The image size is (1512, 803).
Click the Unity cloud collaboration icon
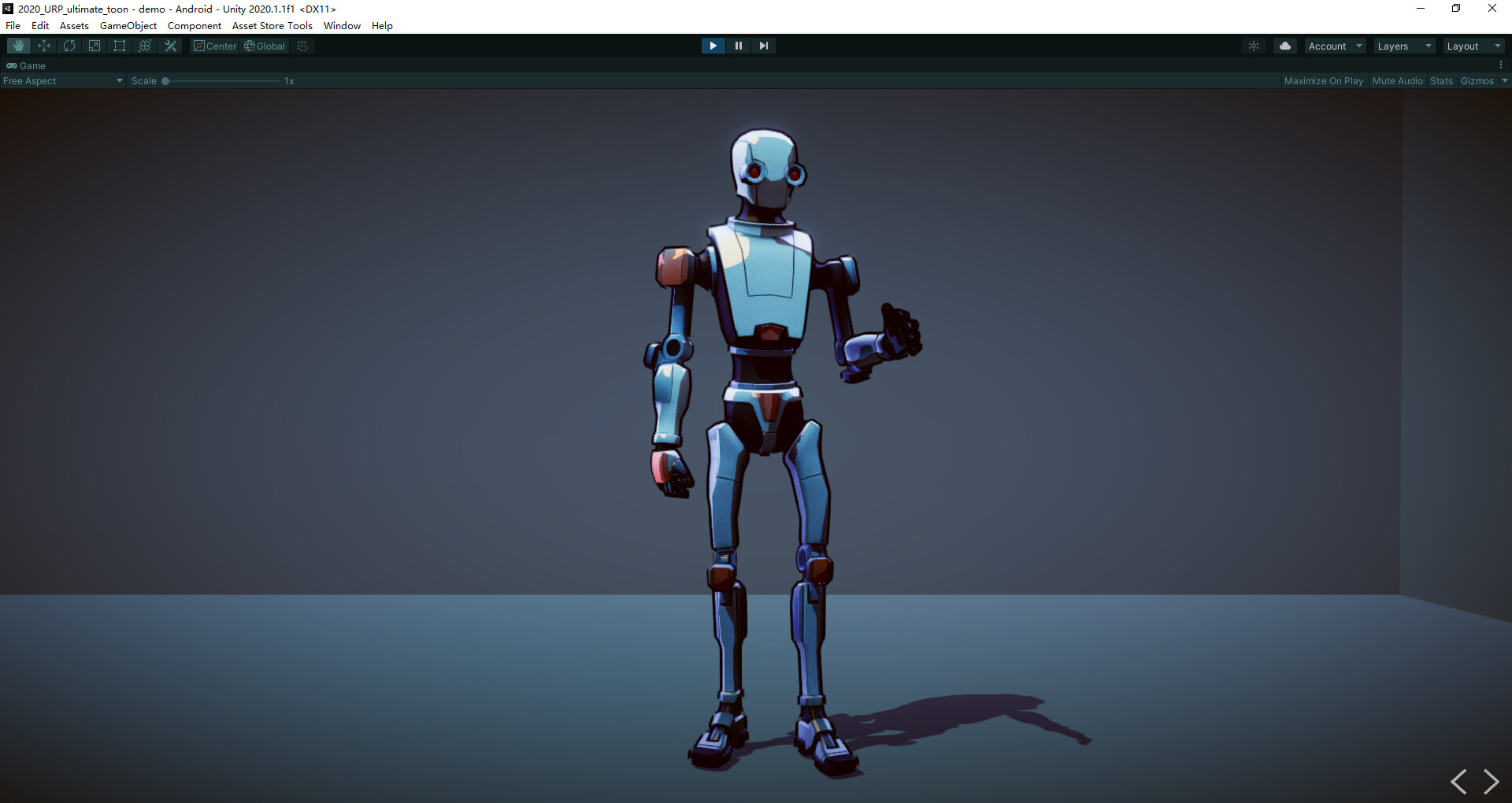click(x=1285, y=46)
